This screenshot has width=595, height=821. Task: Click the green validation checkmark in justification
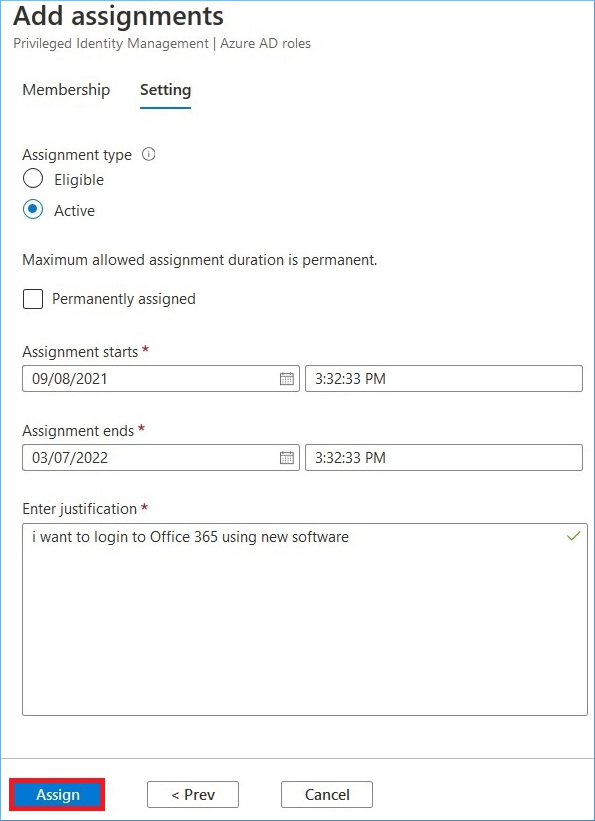coord(574,536)
